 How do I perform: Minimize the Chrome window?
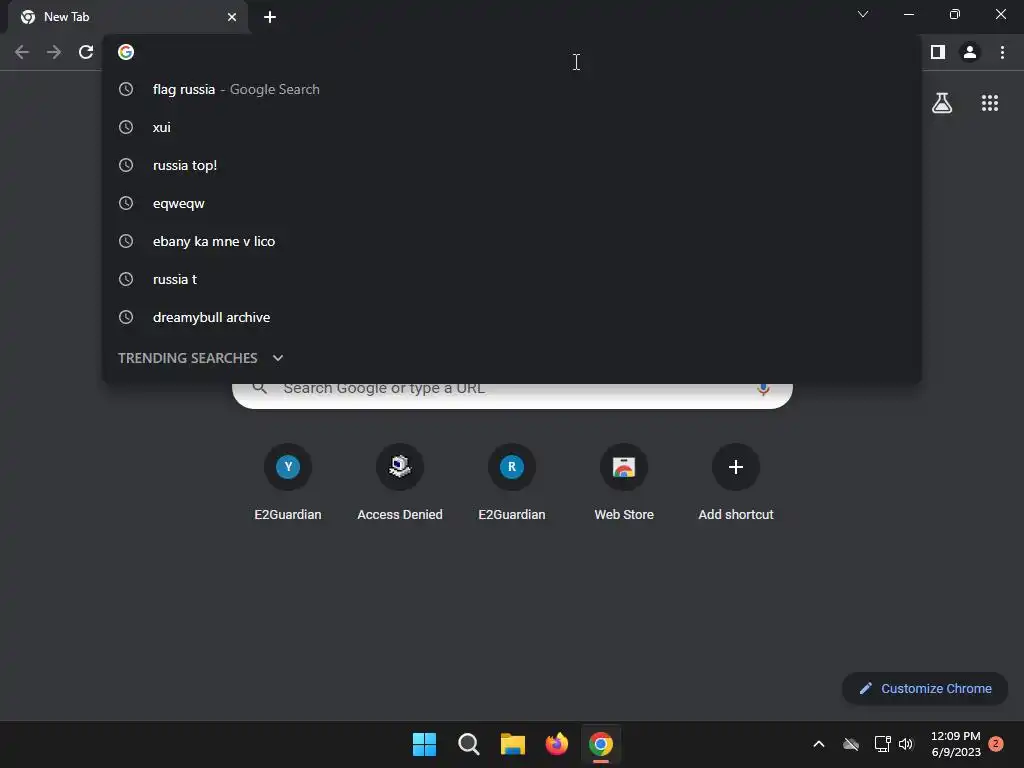coord(908,14)
